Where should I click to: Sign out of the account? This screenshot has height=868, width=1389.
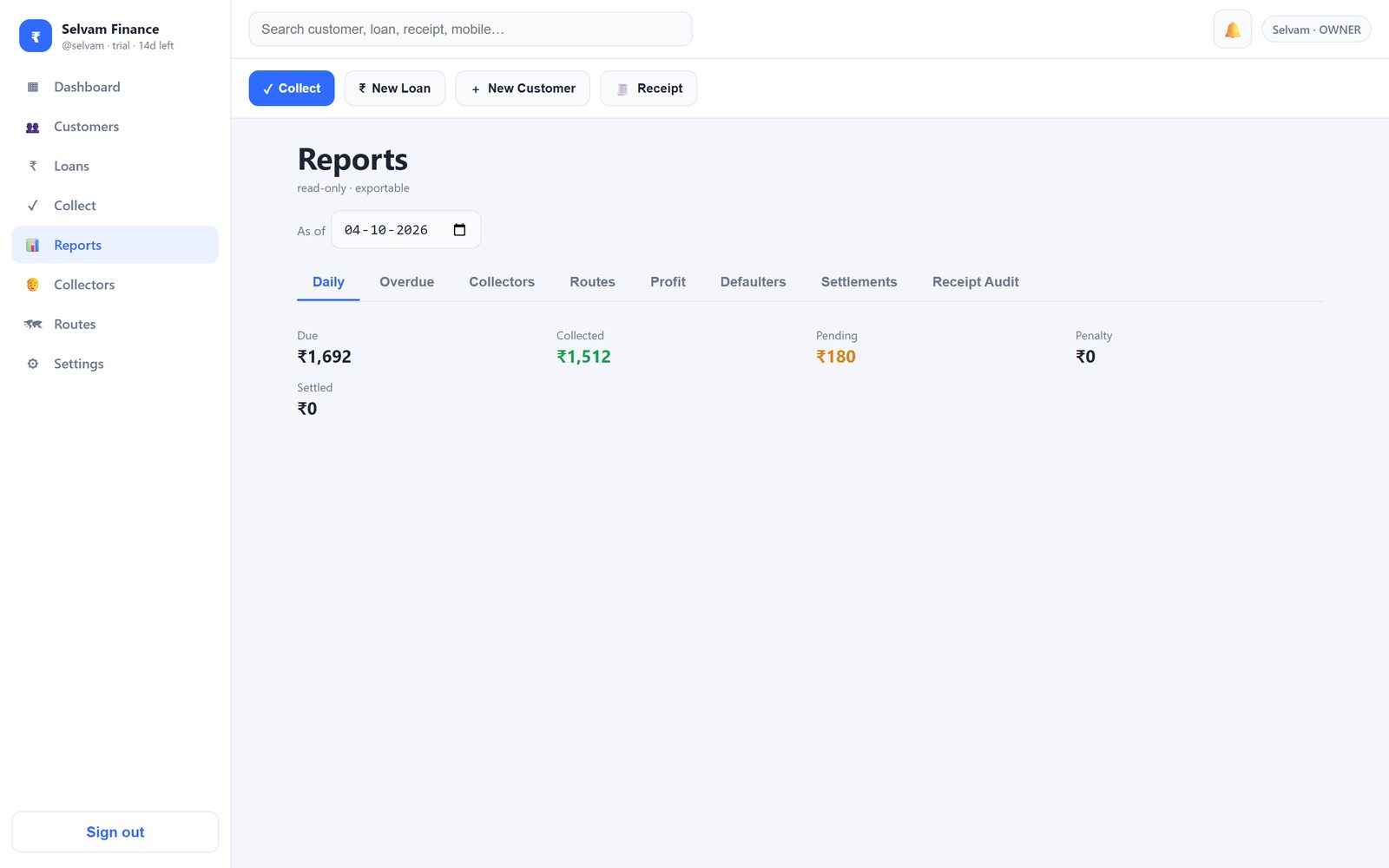click(115, 832)
